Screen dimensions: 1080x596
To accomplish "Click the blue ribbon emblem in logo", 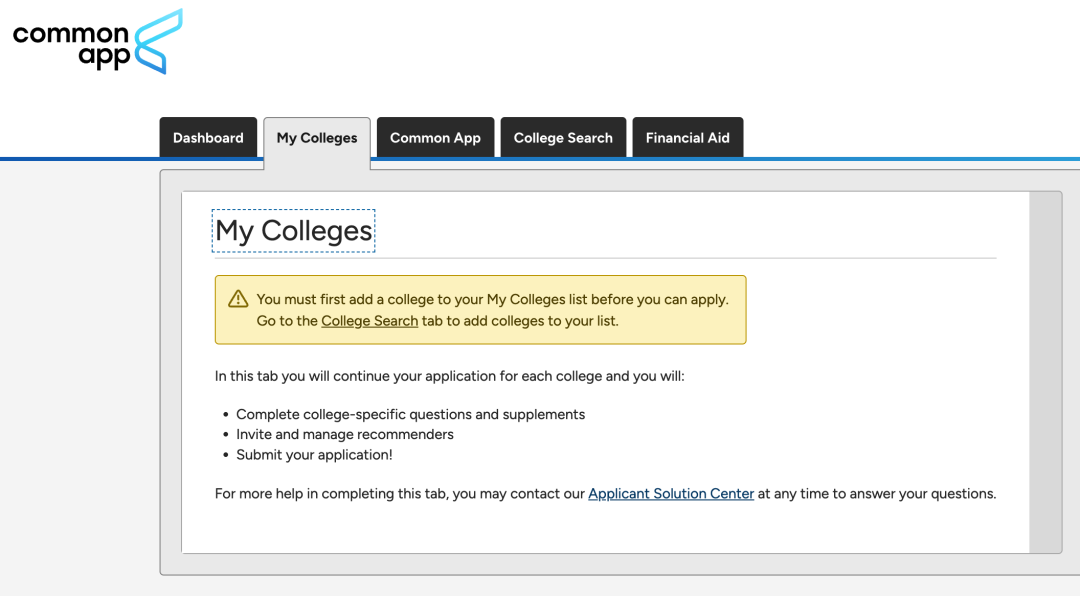I will (x=158, y=41).
